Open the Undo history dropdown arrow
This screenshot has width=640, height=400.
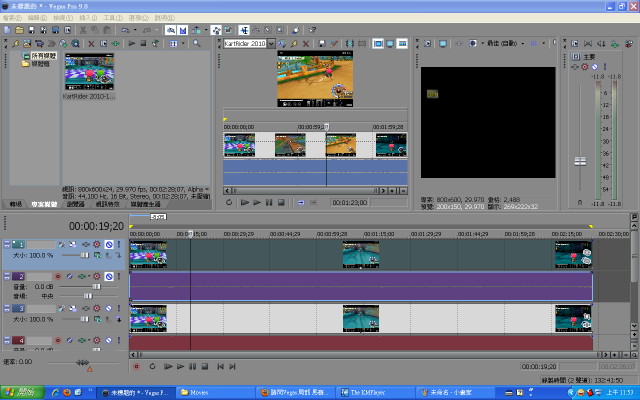coord(135,30)
